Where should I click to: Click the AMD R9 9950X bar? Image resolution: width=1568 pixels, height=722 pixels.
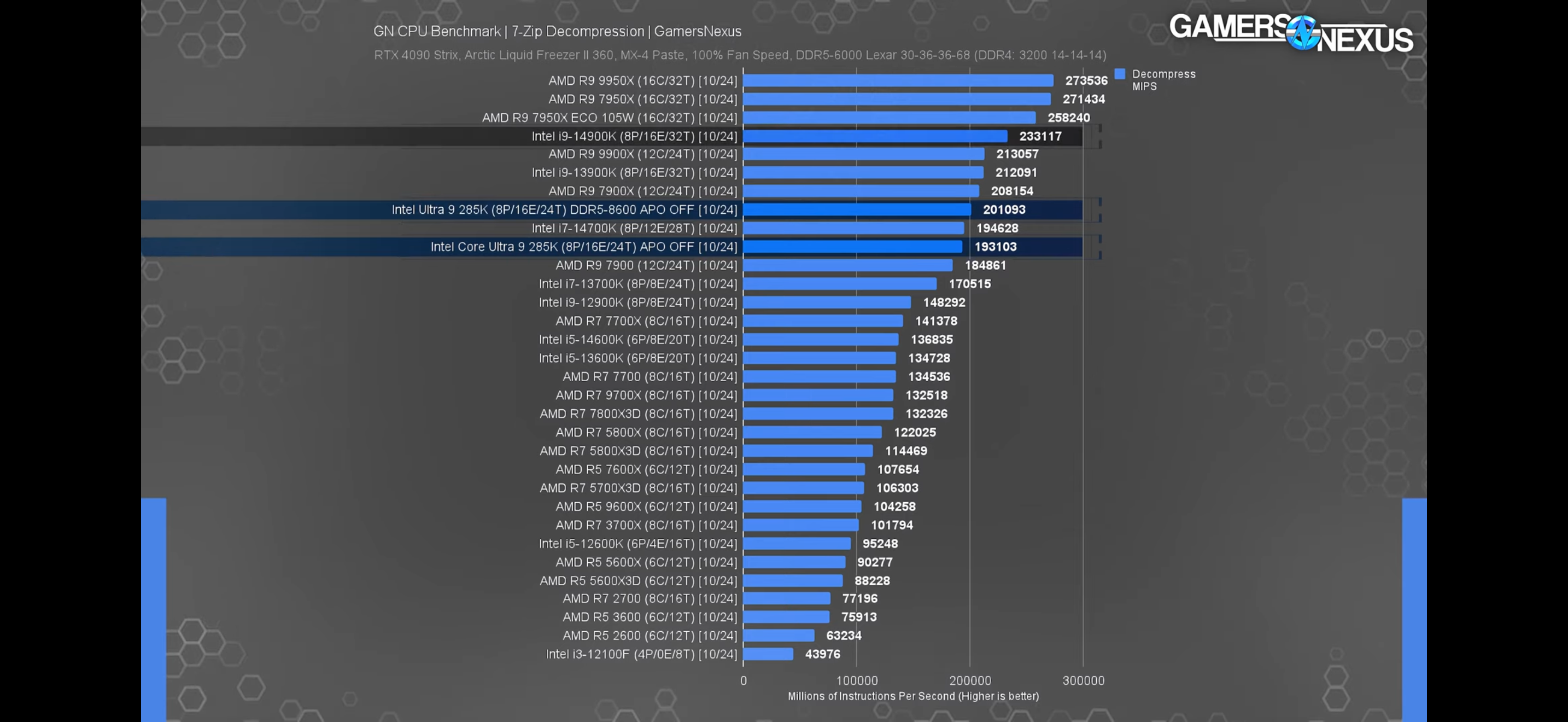pyautogui.click(x=897, y=80)
